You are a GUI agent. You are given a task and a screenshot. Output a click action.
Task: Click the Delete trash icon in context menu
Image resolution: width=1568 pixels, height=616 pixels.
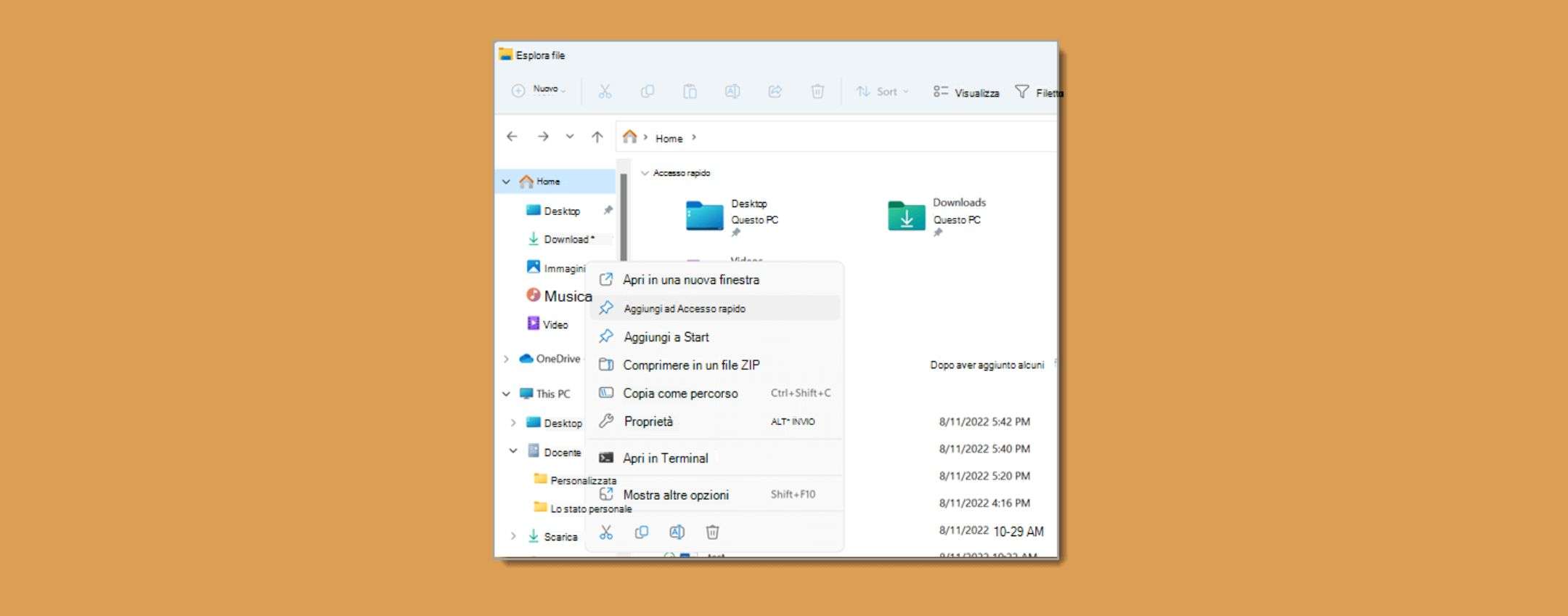coord(712,532)
